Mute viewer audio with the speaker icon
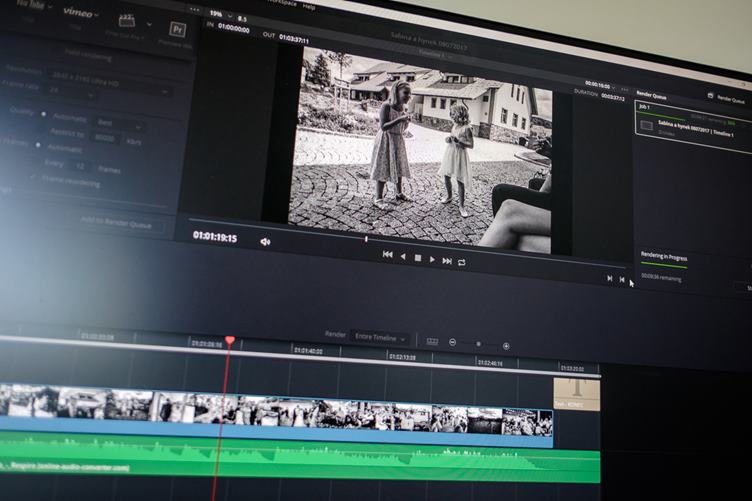The image size is (752, 501). 265,242
